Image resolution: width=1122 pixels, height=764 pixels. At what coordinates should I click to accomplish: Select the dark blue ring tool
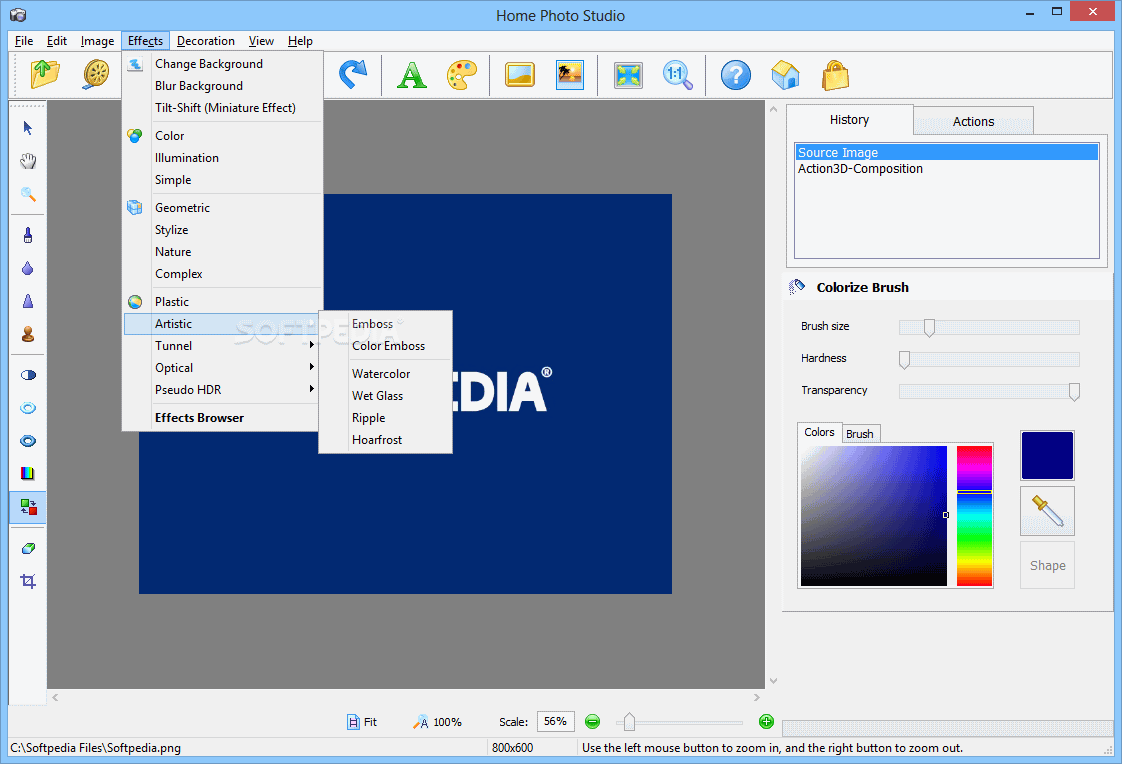[28, 441]
